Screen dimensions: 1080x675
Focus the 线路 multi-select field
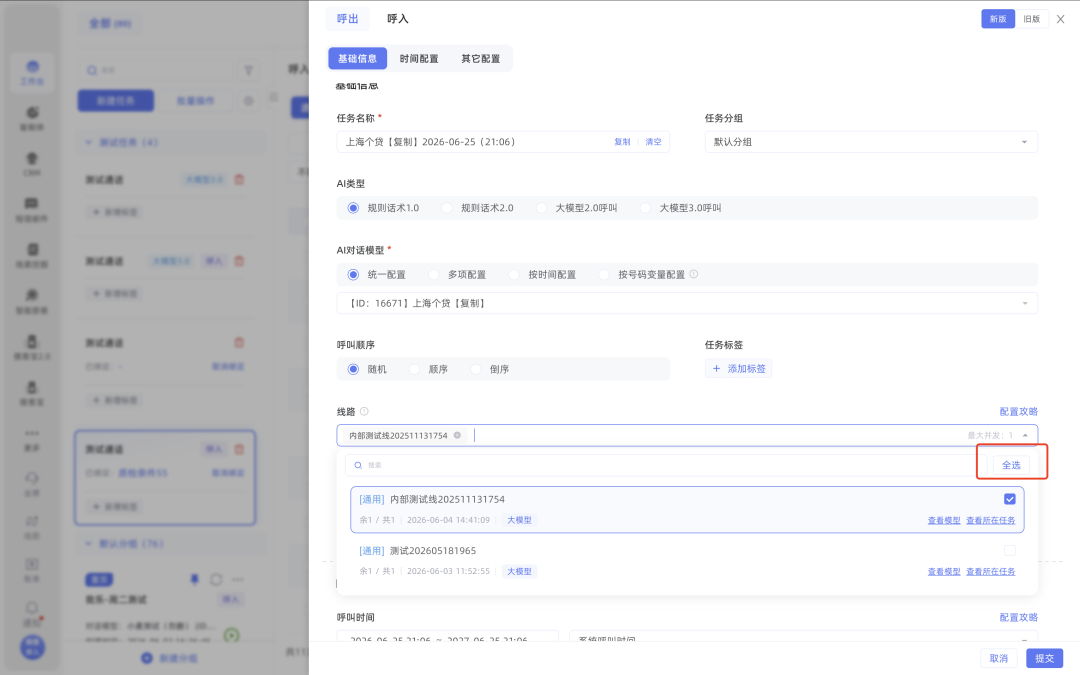click(687, 435)
